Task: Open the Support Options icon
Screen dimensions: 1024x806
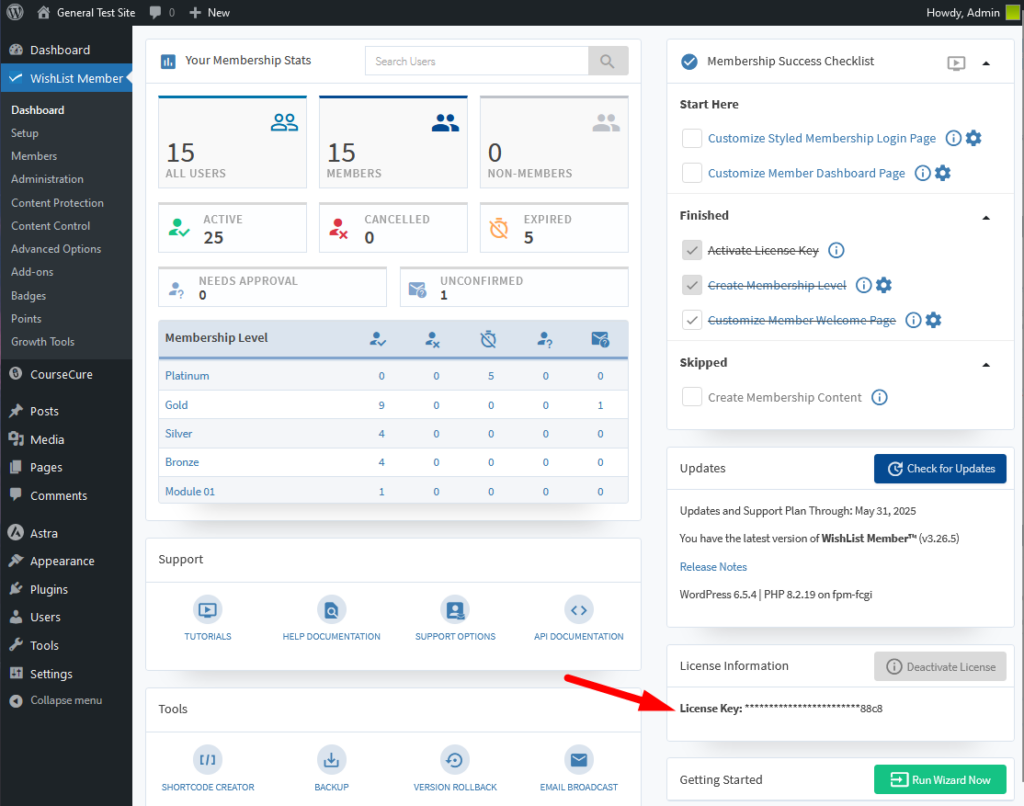Action: point(455,610)
